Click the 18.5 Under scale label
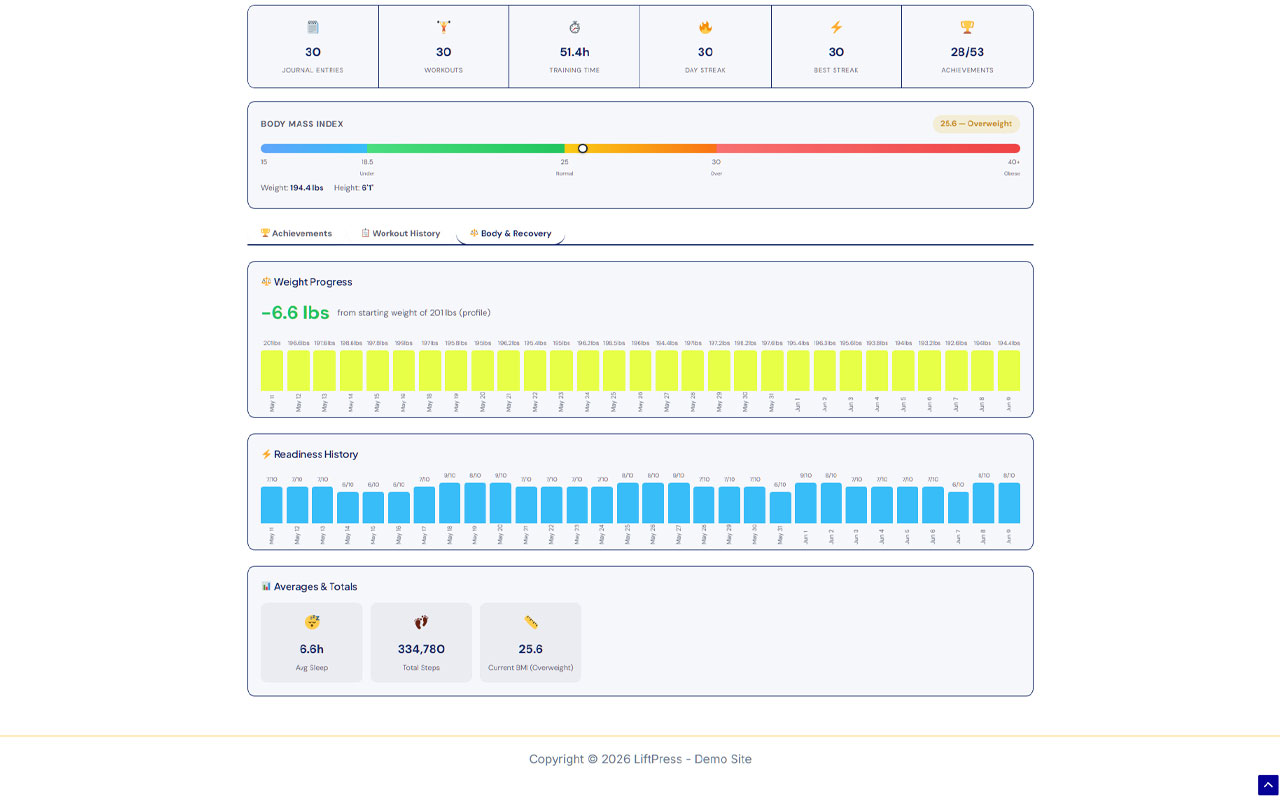 pos(367,167)
